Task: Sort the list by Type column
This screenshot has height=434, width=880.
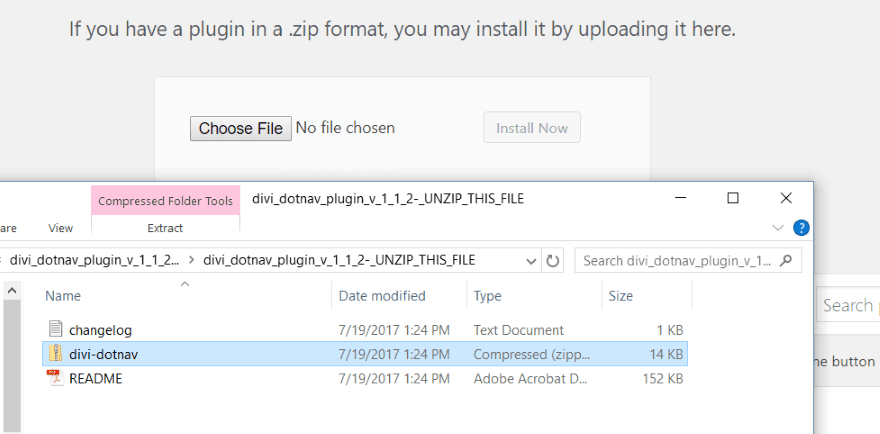Action: tap(487, 296)
